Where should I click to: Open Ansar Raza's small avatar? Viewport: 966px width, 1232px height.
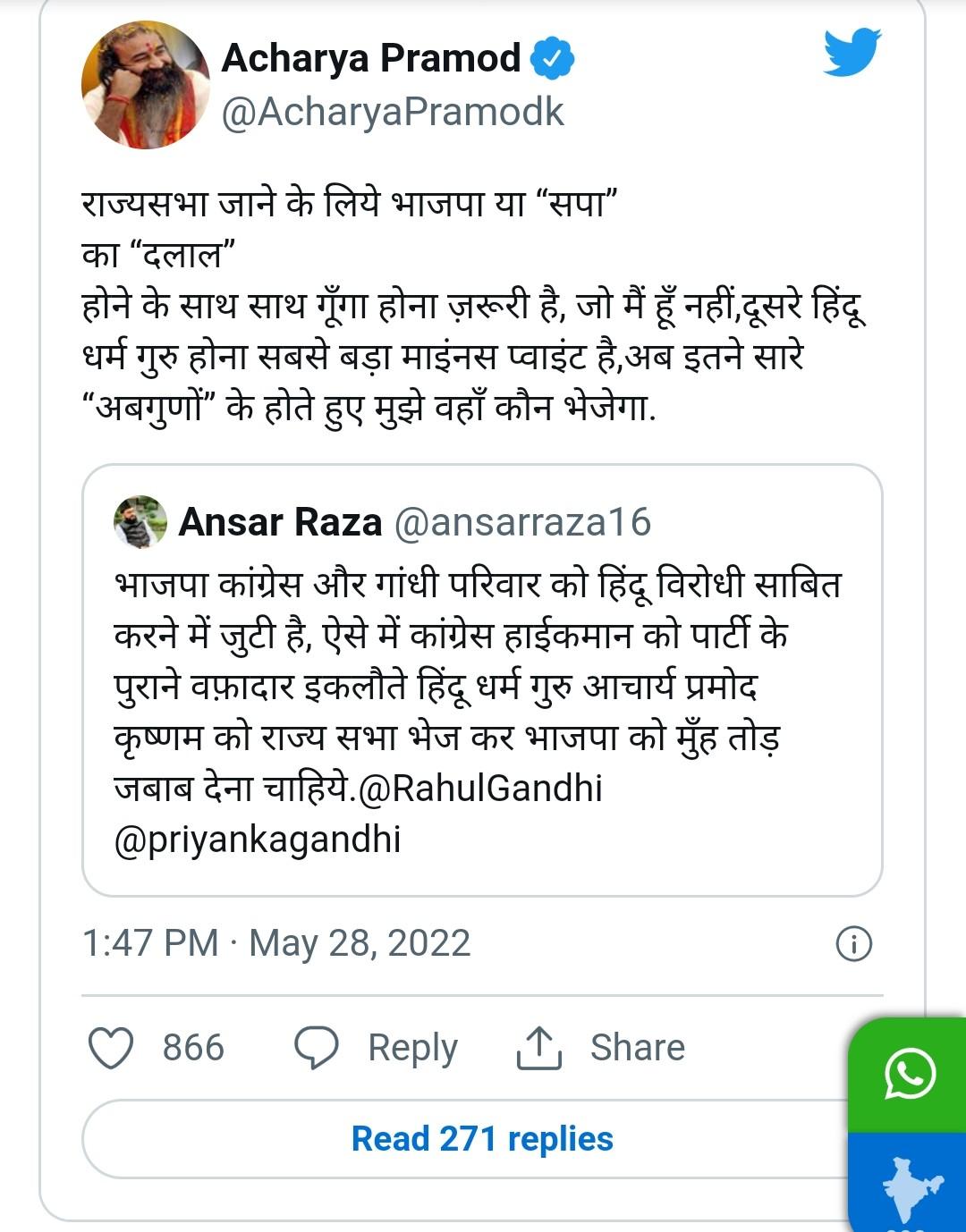[x=140, y=521]
